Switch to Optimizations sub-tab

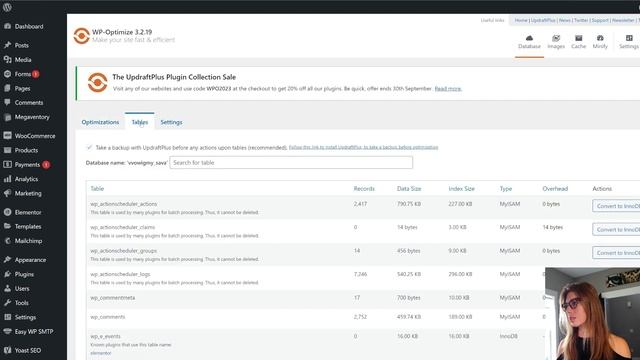100,122
